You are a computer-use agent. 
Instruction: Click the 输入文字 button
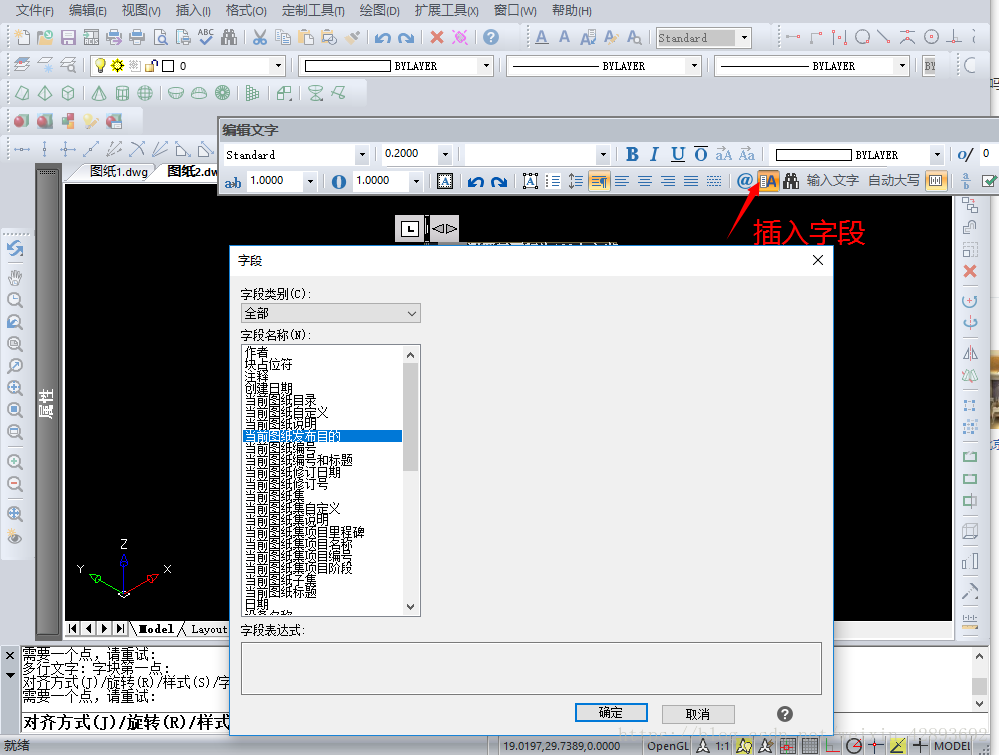832,180
